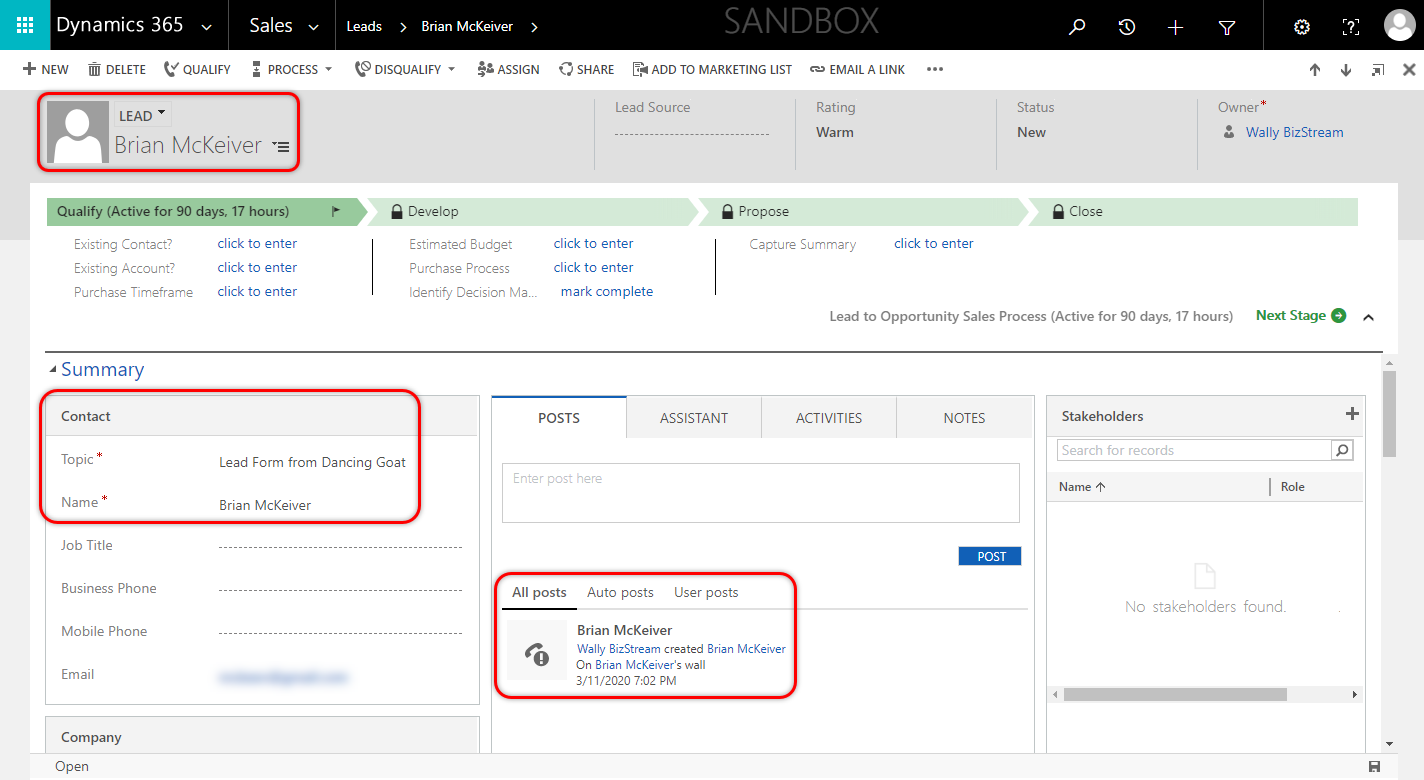
Task: Select the Develop process stage
Action: click(x=533, y=211)
